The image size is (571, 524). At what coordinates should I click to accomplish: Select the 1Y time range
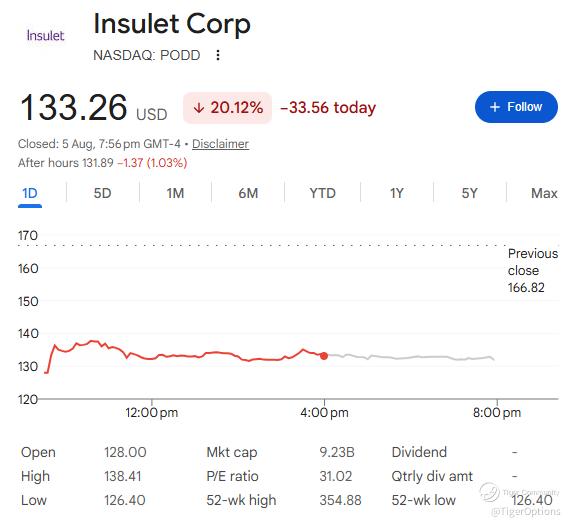pyautogui.click(x=397, y=193)
